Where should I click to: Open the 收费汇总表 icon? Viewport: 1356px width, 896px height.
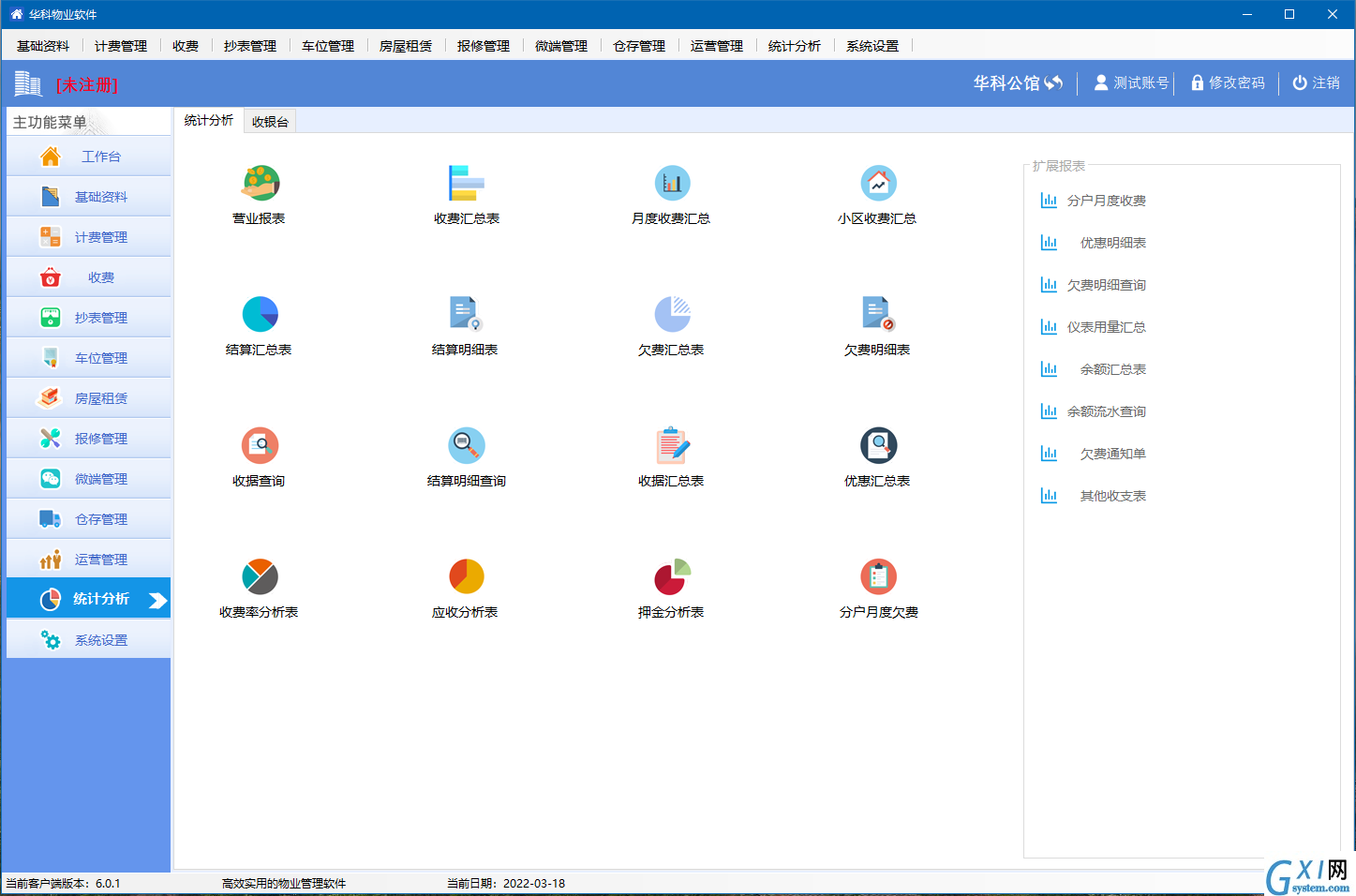(466, 183)
